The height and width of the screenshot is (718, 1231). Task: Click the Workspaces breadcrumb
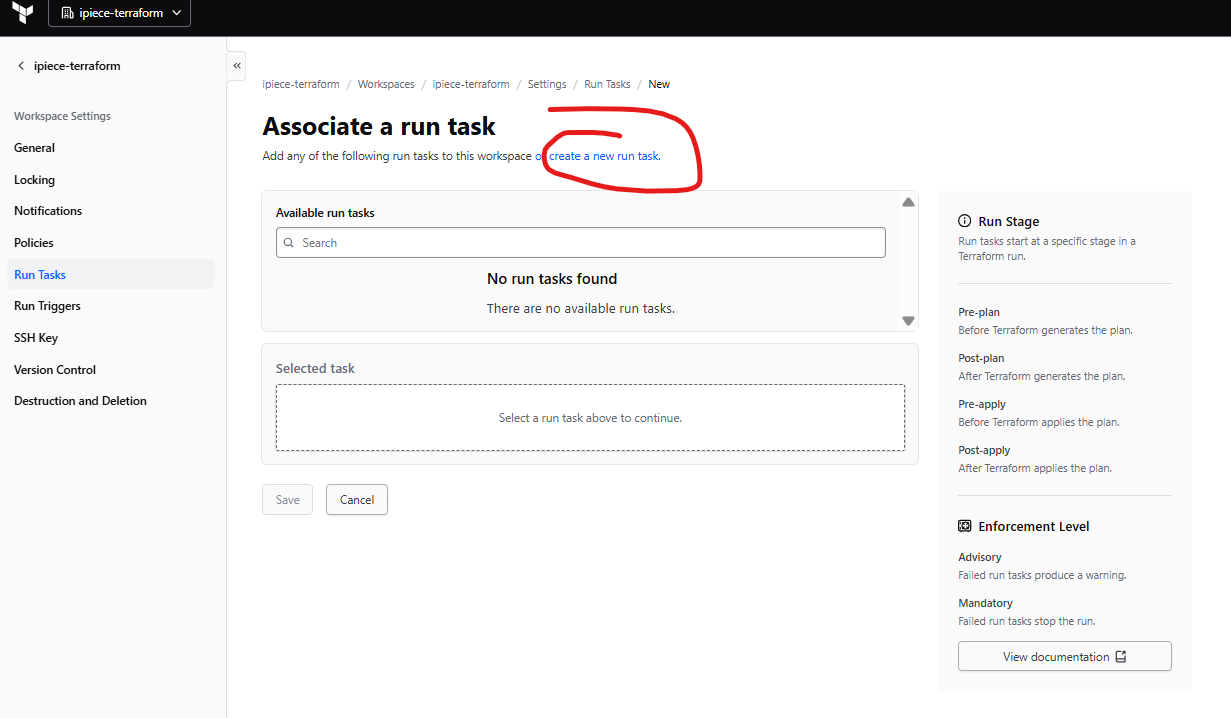386,84
